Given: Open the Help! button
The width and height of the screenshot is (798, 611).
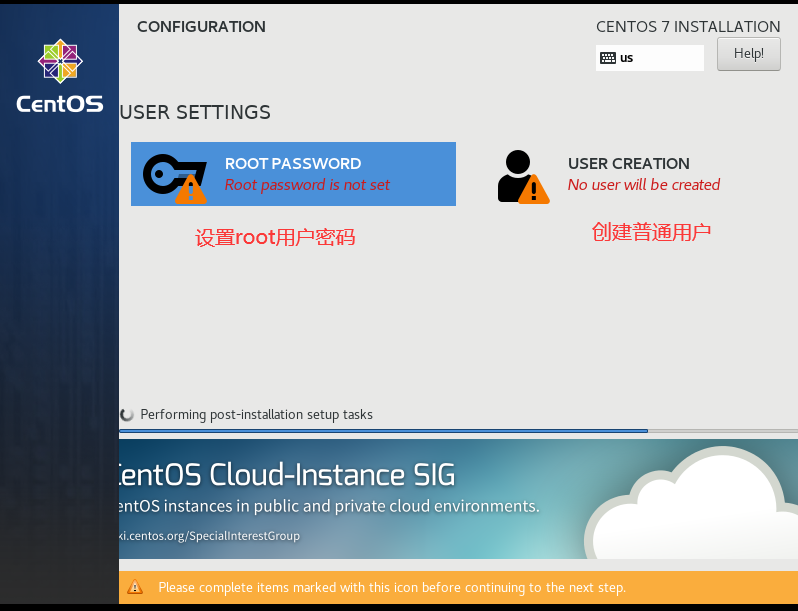Looking at the screenshot, I should point(749,54).
